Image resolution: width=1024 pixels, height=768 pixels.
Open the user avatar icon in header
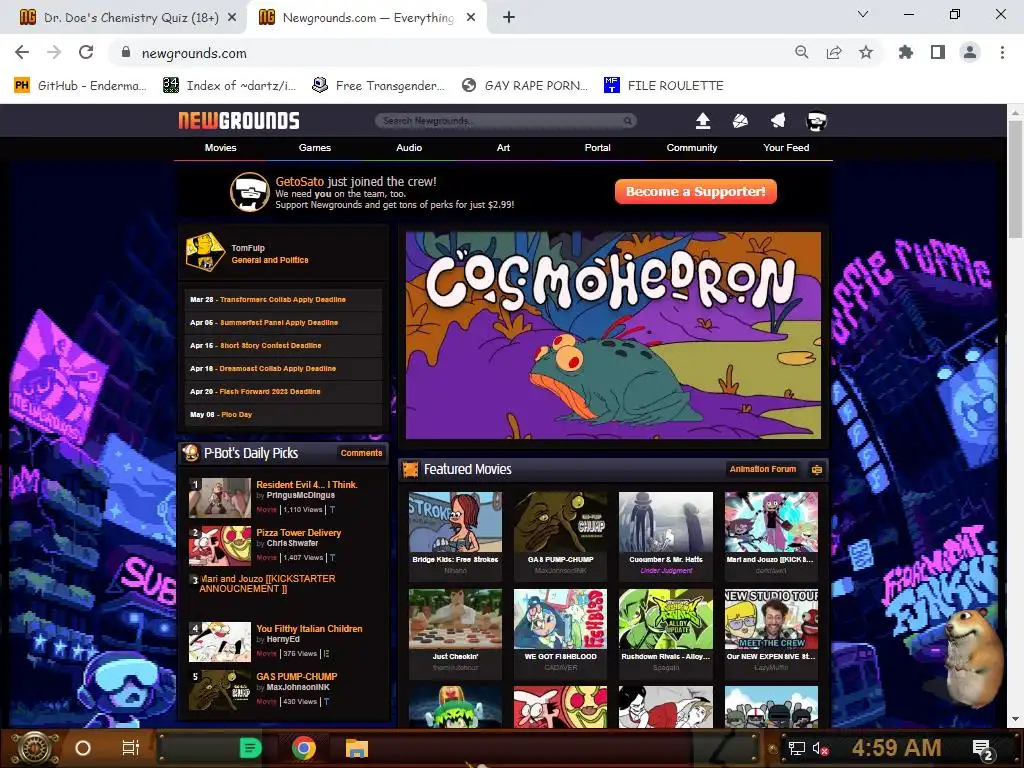click(816, 121)
